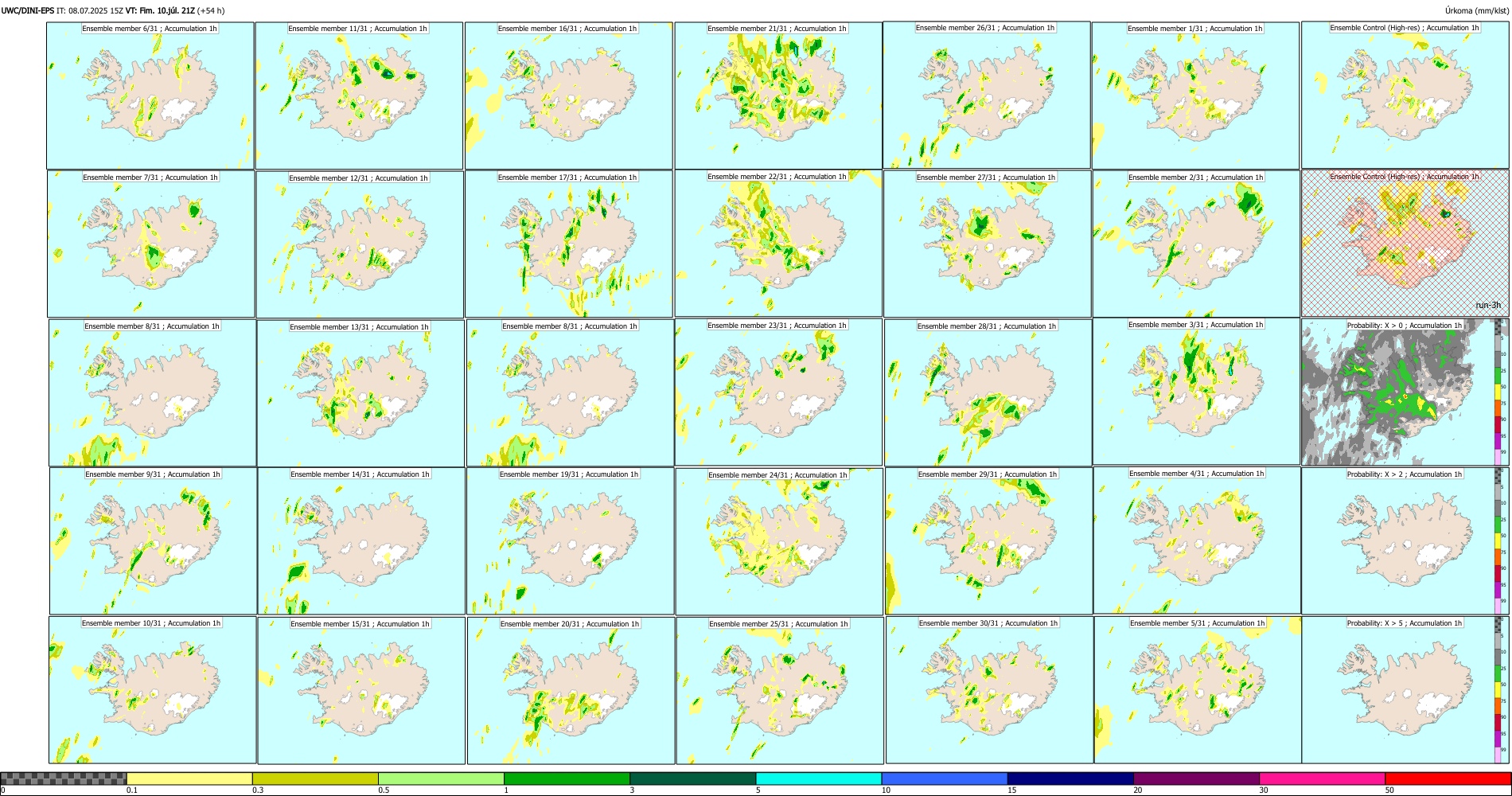
Task: Open the Ensemble member 29/31 map
Action: coord(989,540)
